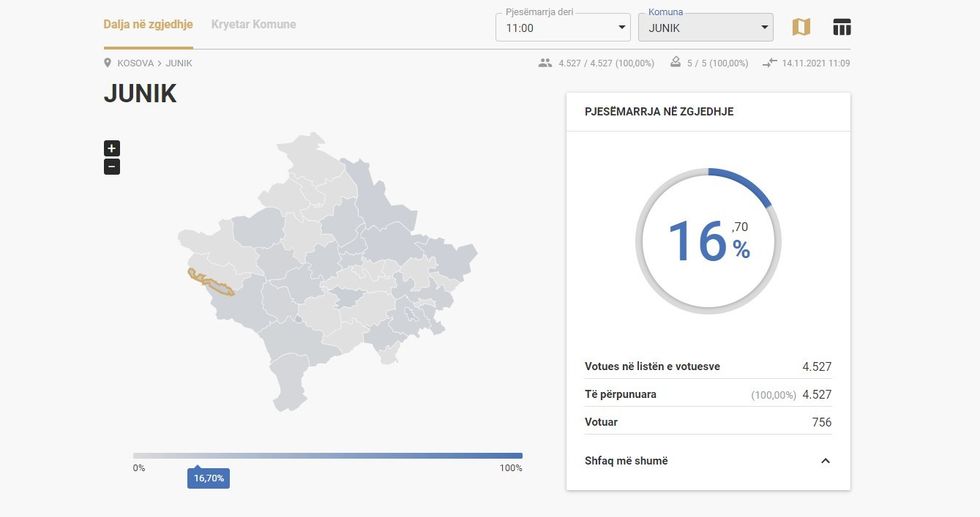Click the voters people icon near 4.527
The width and height of the screenshot is (980, 517).
545,63
